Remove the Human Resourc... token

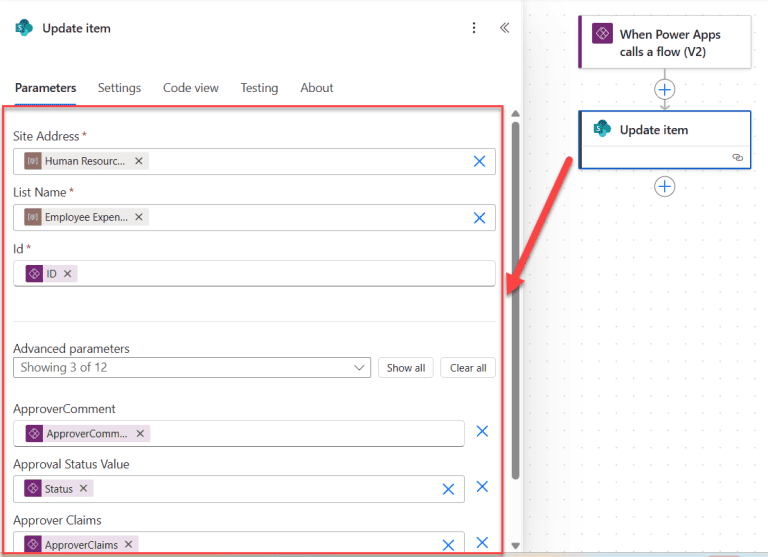tap(139, 161)
